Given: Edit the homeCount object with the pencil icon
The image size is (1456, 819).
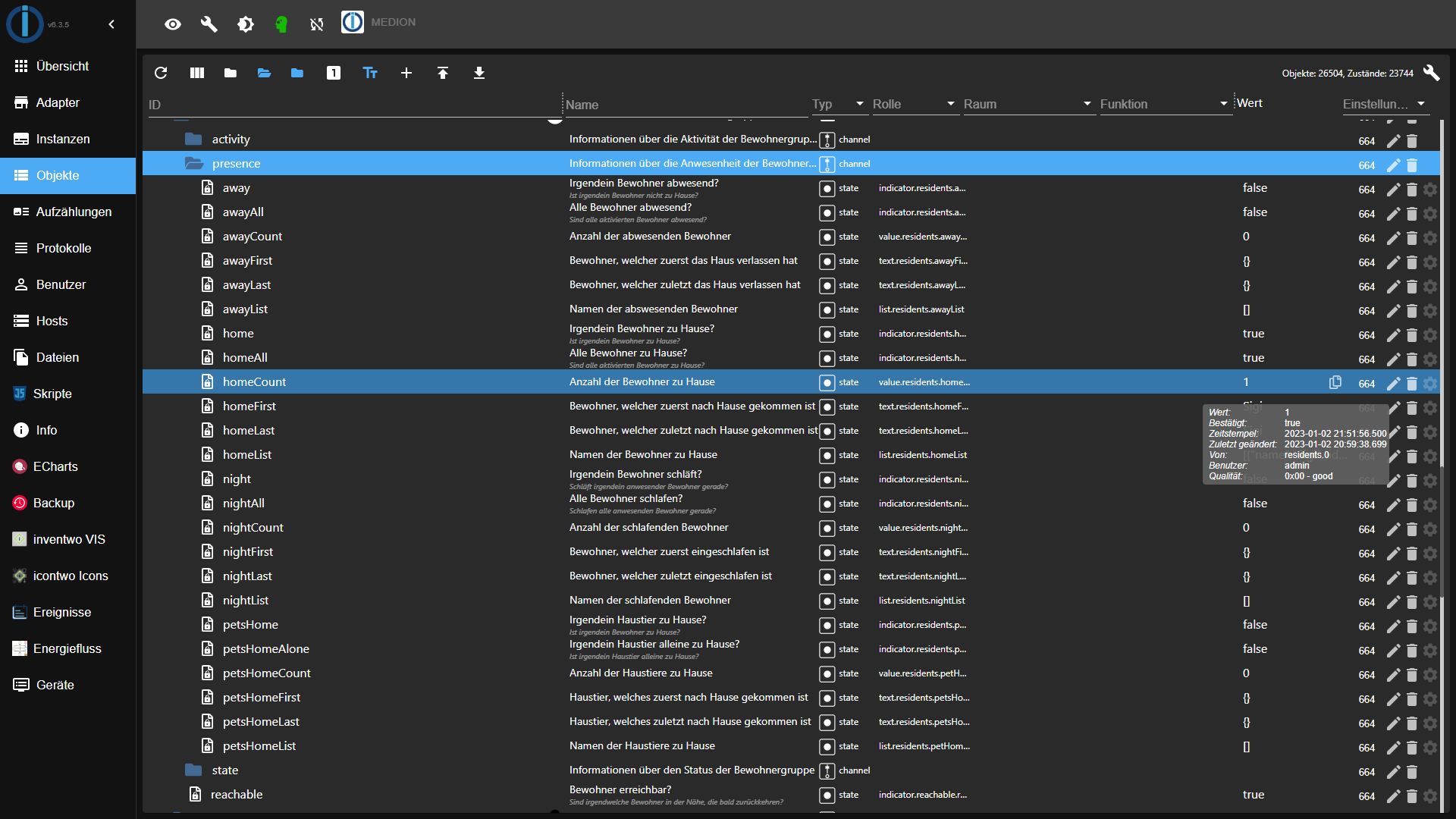Looking at the screenshot, I should pos(1393,383).
